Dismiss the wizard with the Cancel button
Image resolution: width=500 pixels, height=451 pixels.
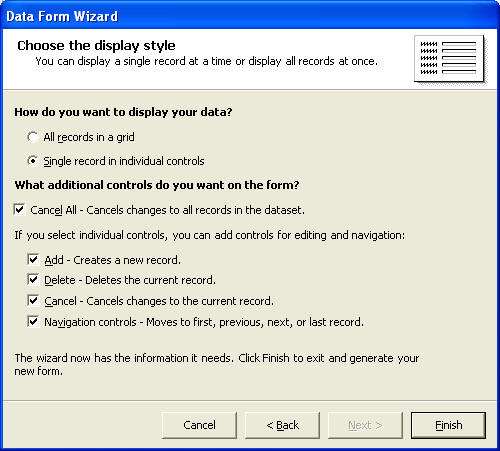(199, 425)
